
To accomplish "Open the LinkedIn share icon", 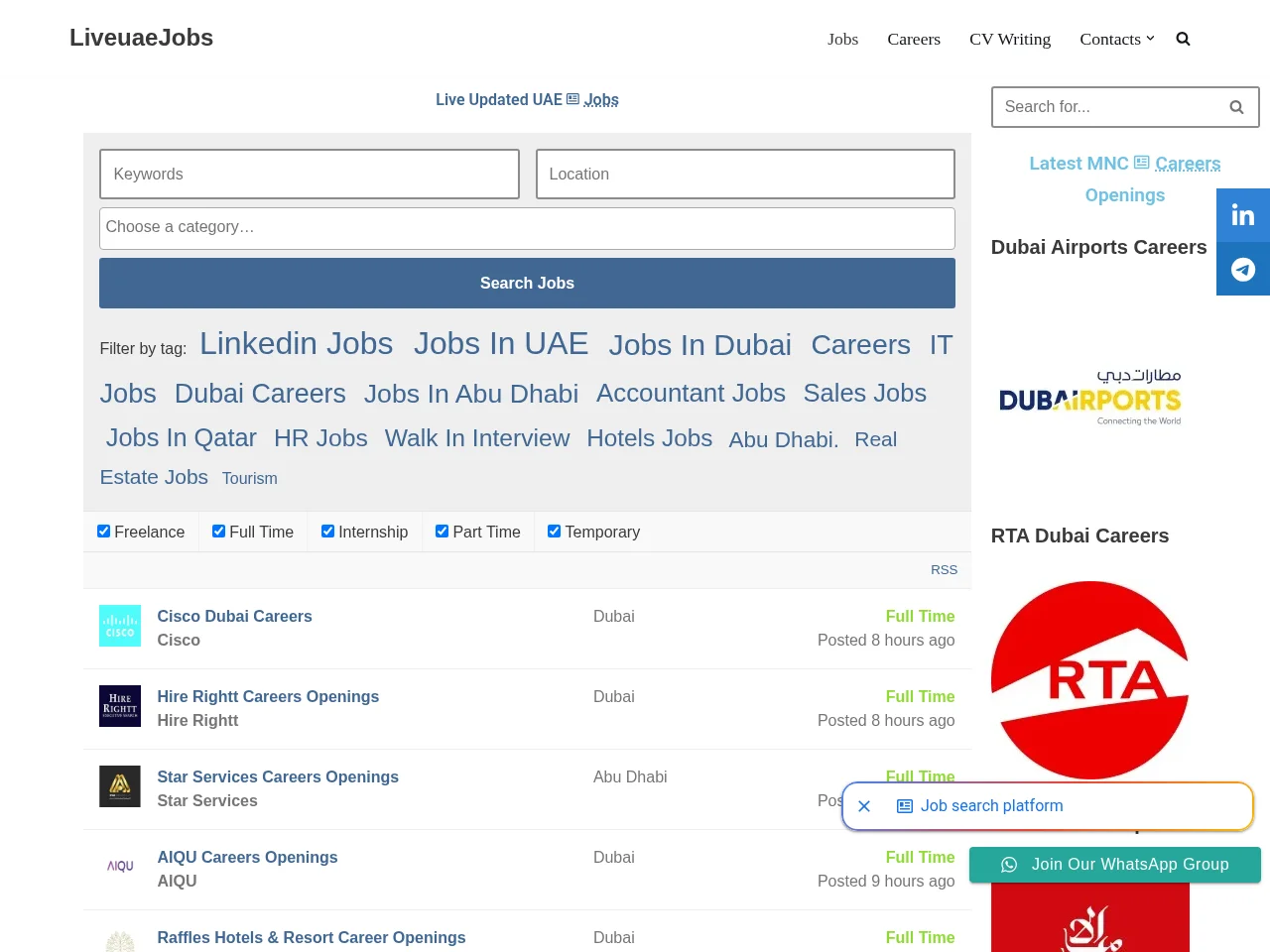I will click(1243, 215).
